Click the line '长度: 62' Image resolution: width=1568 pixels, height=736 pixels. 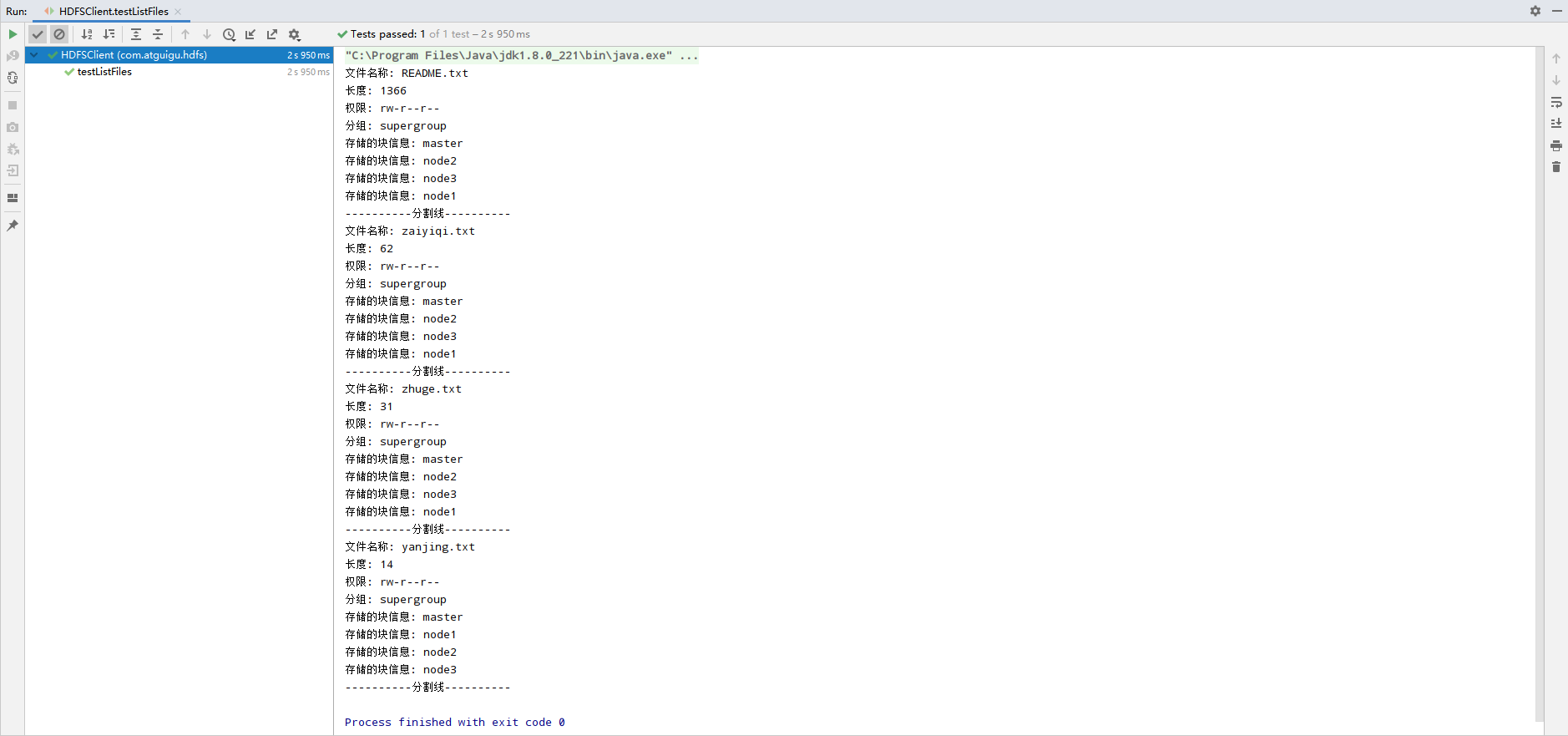[x=369, y=249]
